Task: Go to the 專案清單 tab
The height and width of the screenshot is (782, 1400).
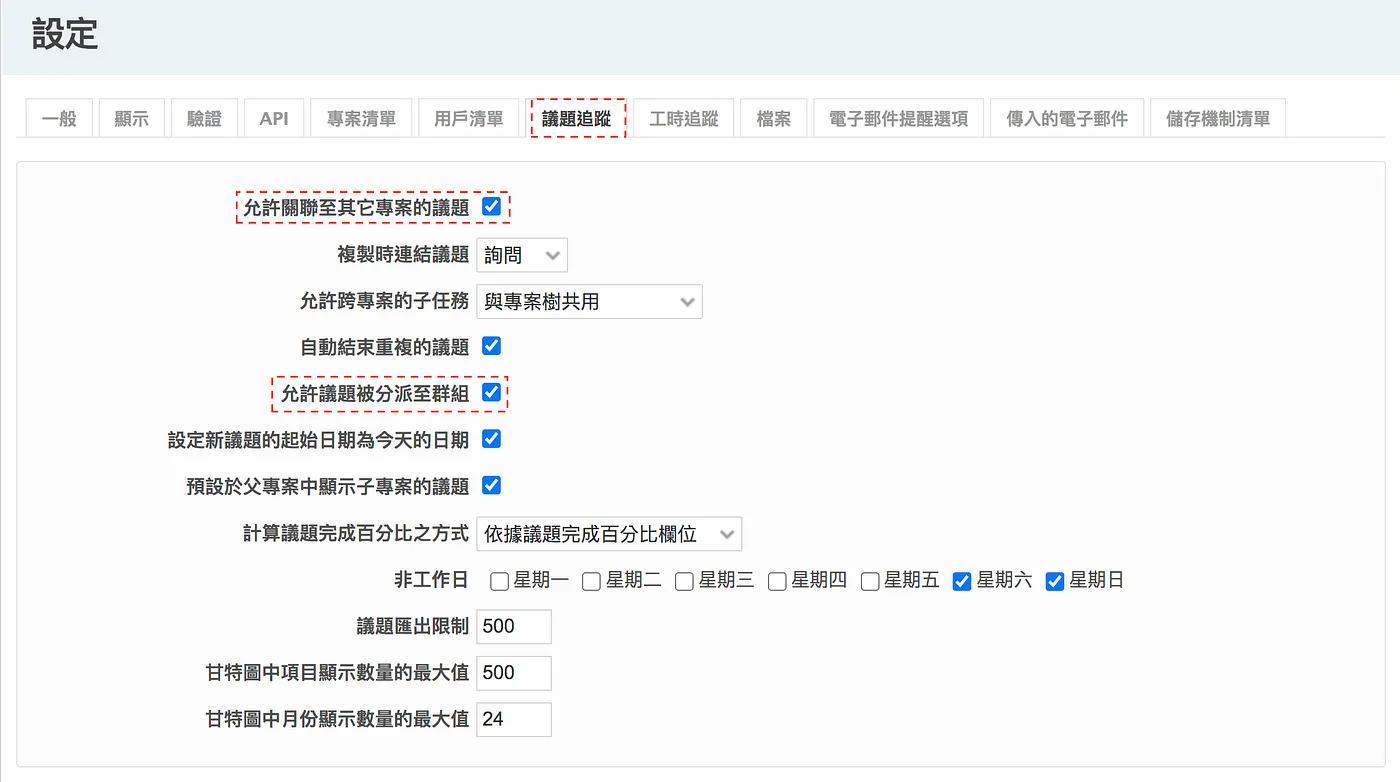Action: click(361, 118)
